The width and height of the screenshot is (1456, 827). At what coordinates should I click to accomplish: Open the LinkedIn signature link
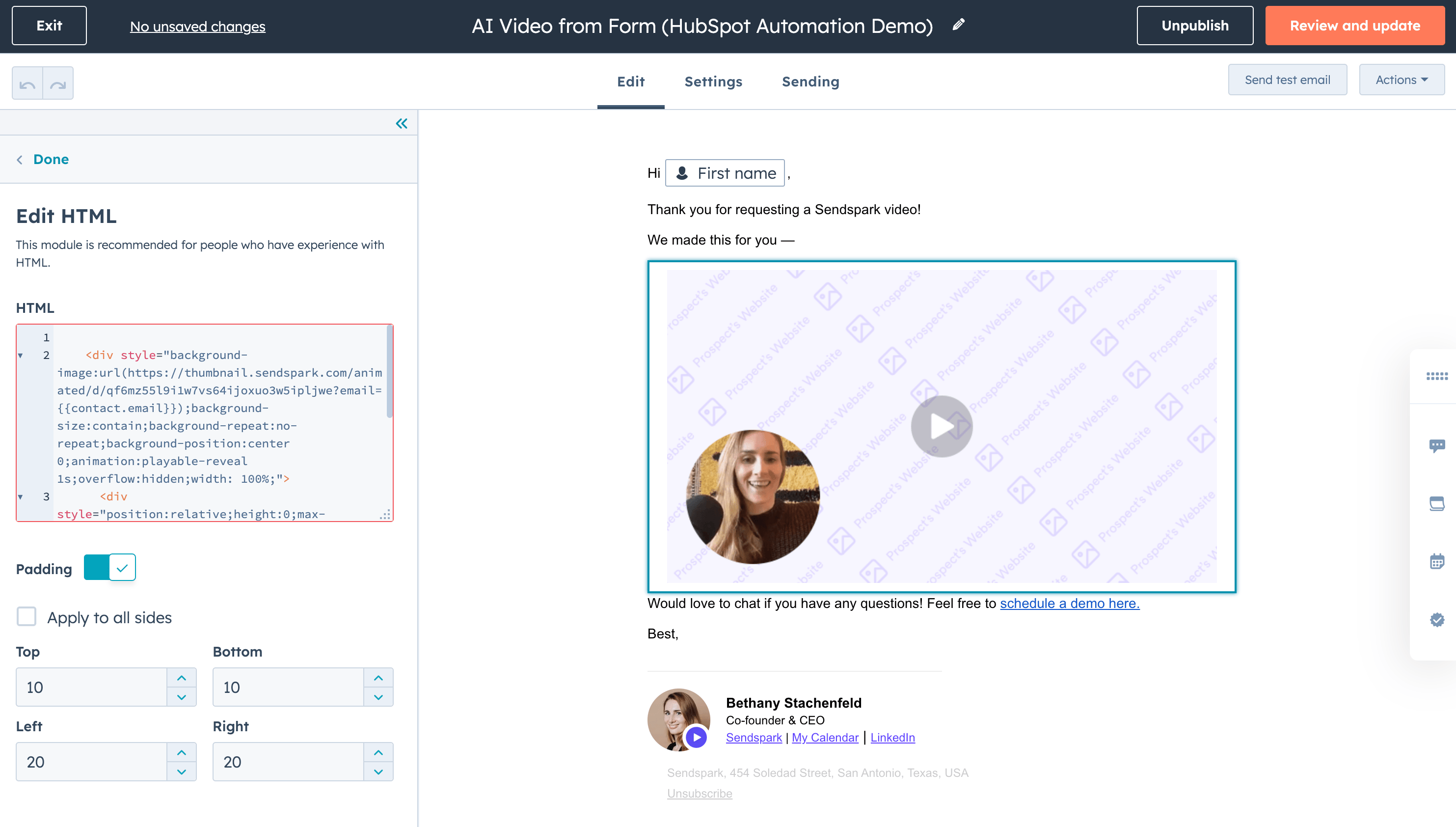pos(892,737)
